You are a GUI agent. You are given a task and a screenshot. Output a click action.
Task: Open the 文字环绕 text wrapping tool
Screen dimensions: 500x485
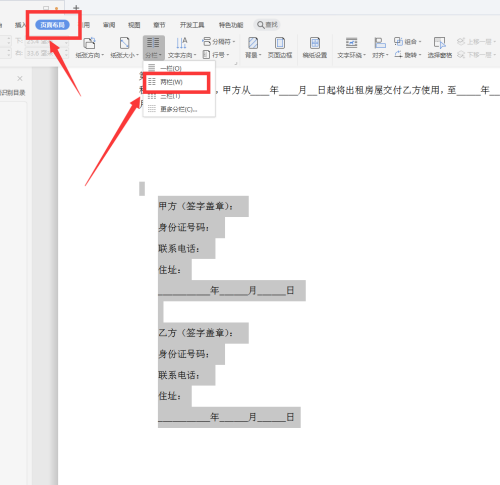[351, 48]
